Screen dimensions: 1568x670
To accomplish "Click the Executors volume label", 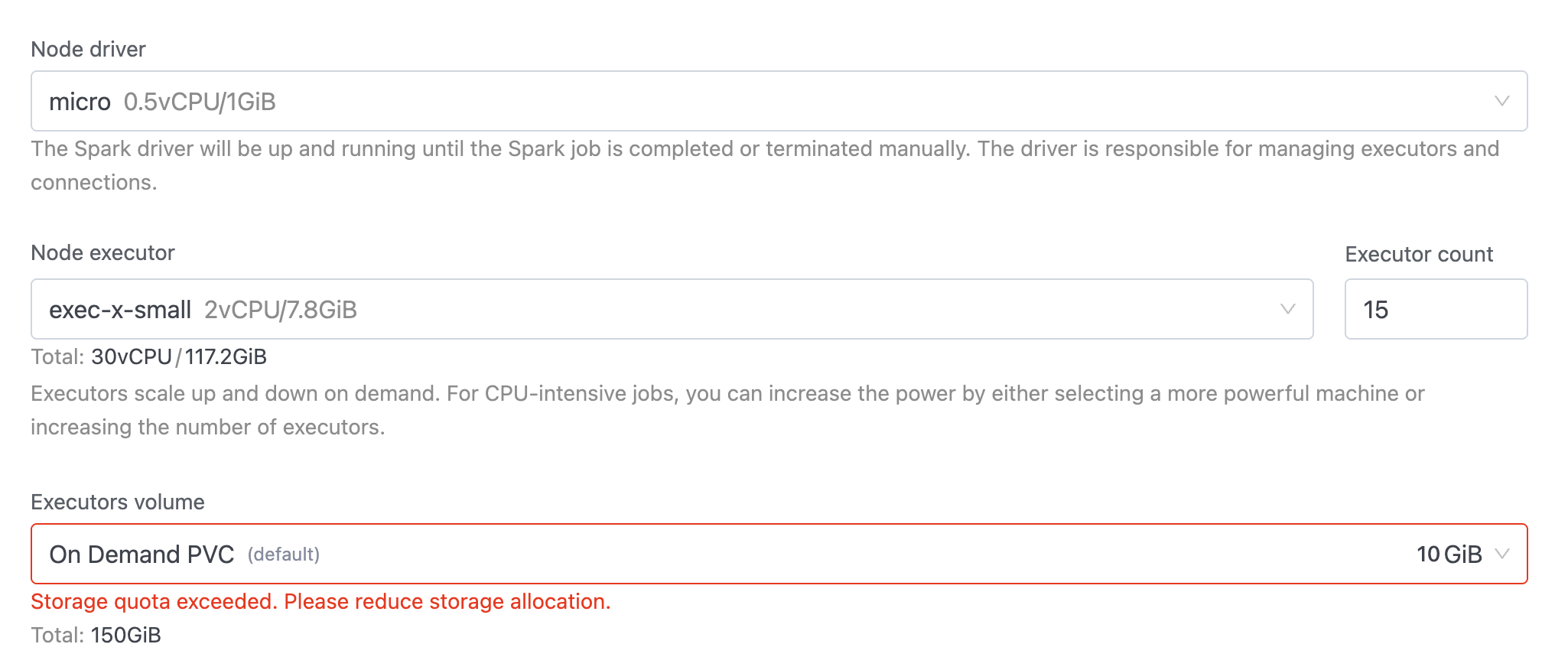I will pyautogui.click(x=117, y=502).
